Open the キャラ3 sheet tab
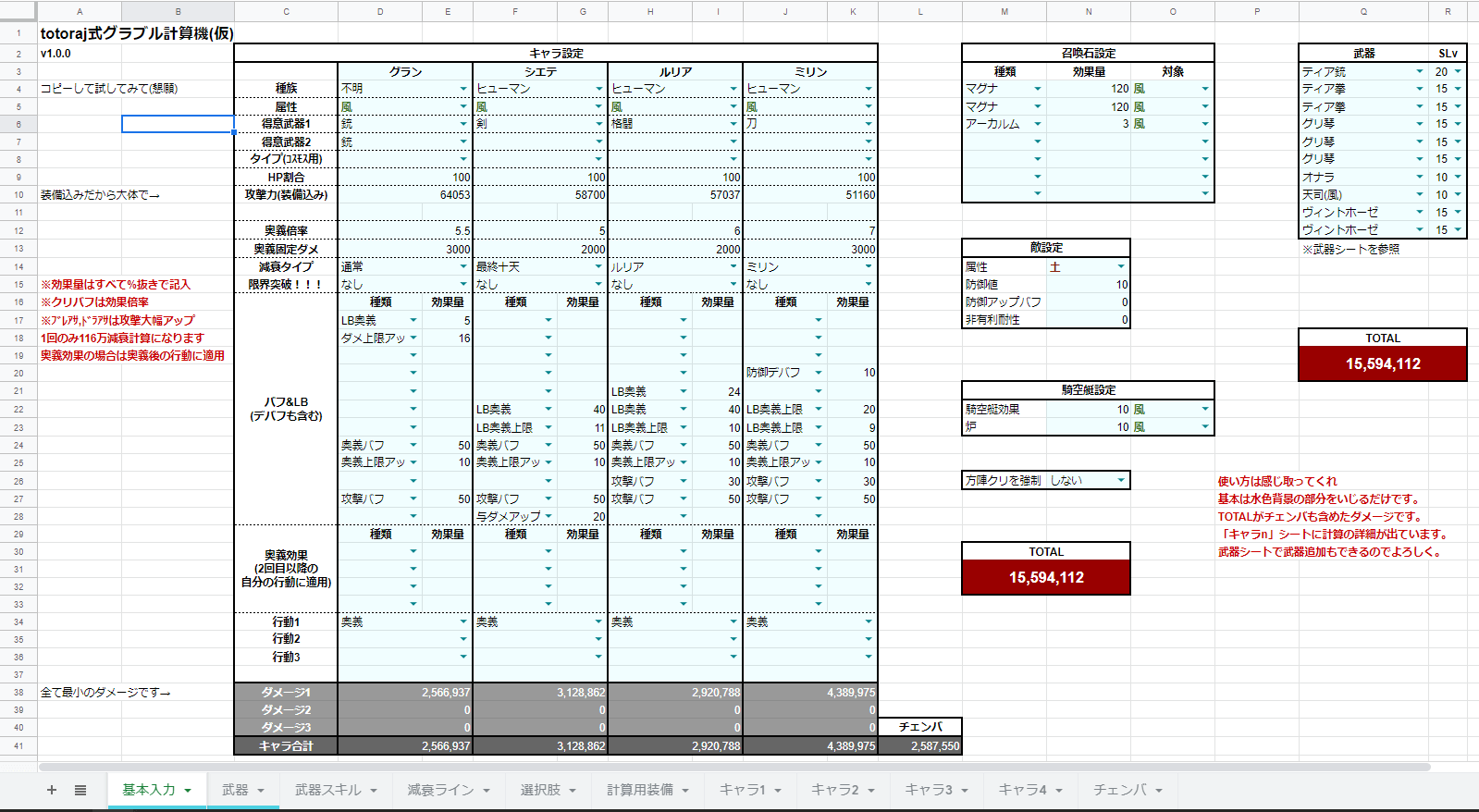 point(936,790)
